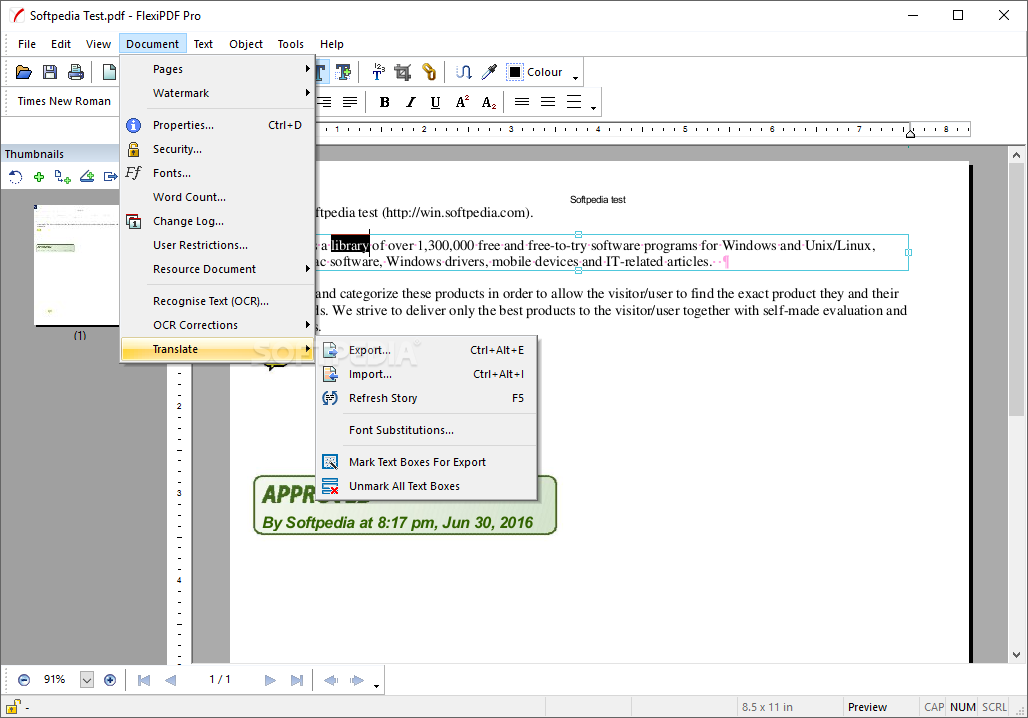Image resolution: width=1028 pixels, height=718 pixels.
Task: Open the navigation toolbar overflow arrow
Action: pos(376,686)
